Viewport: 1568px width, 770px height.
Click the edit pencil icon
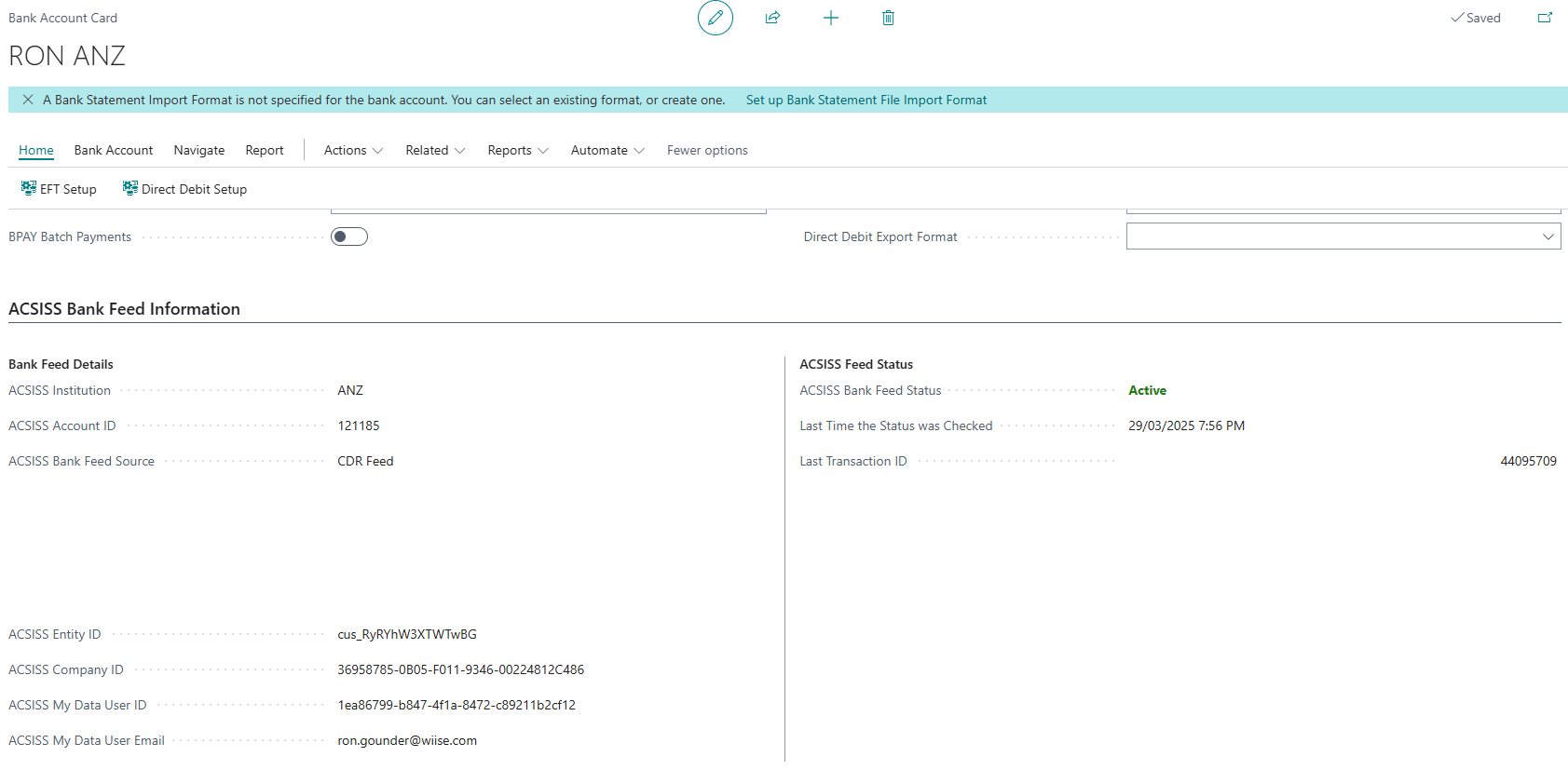click(x=715, y=18)
